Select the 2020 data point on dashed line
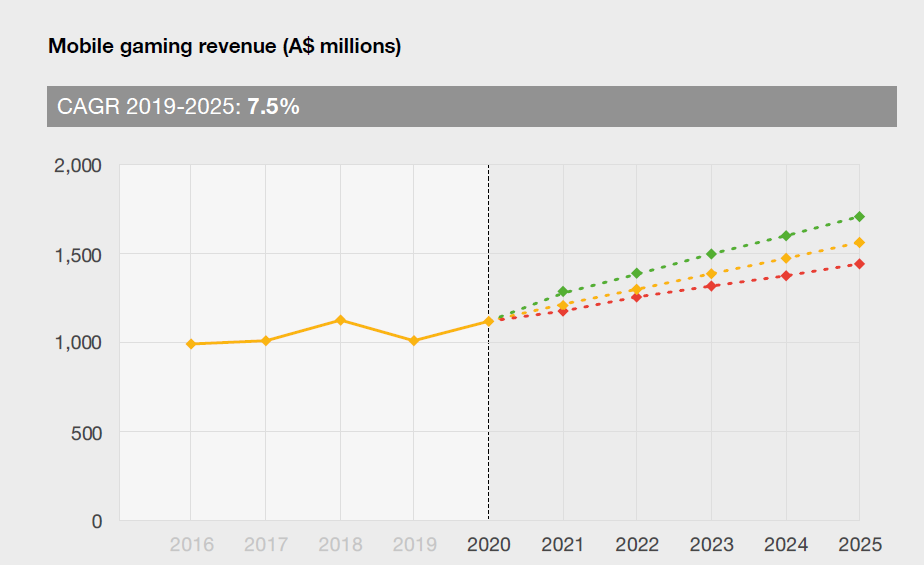 point(489,321)
